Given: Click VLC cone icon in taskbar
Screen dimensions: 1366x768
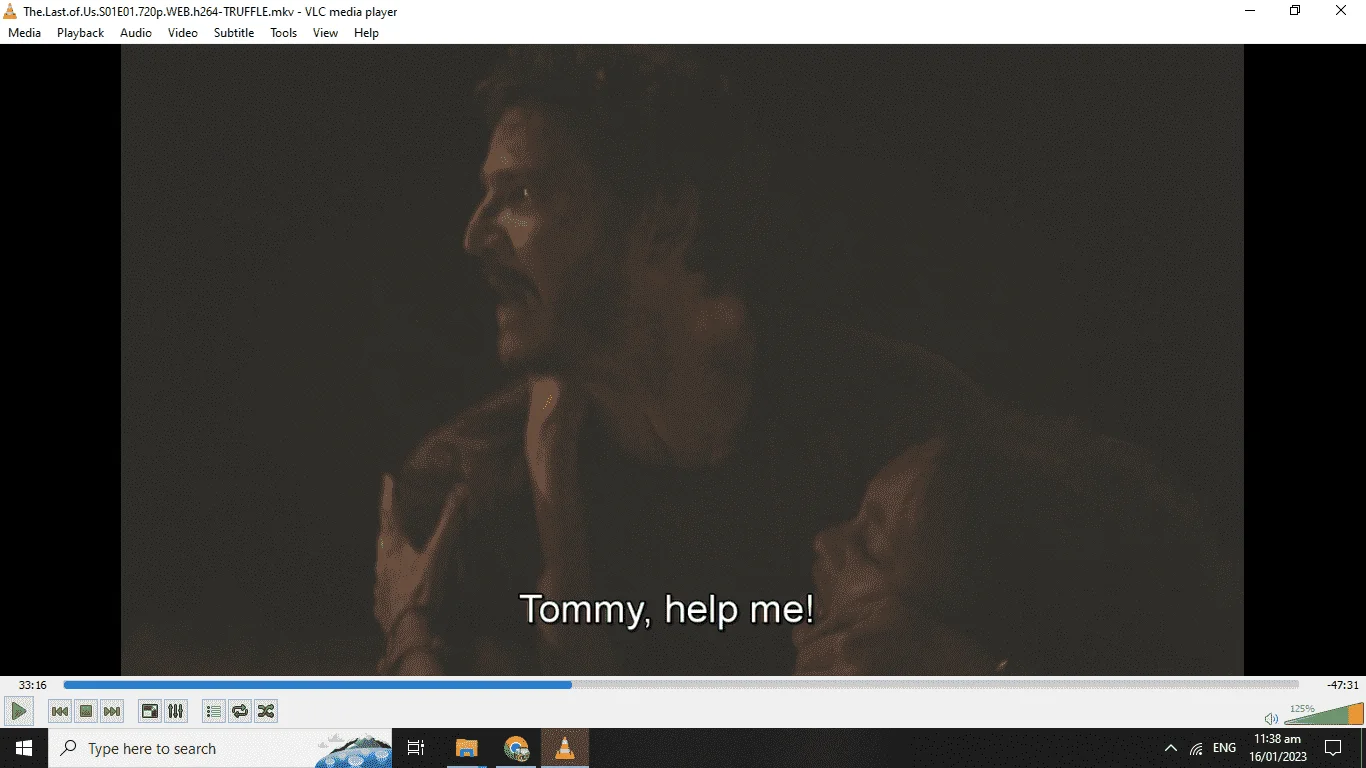Looking at the screenshot, I should point(565,748).
